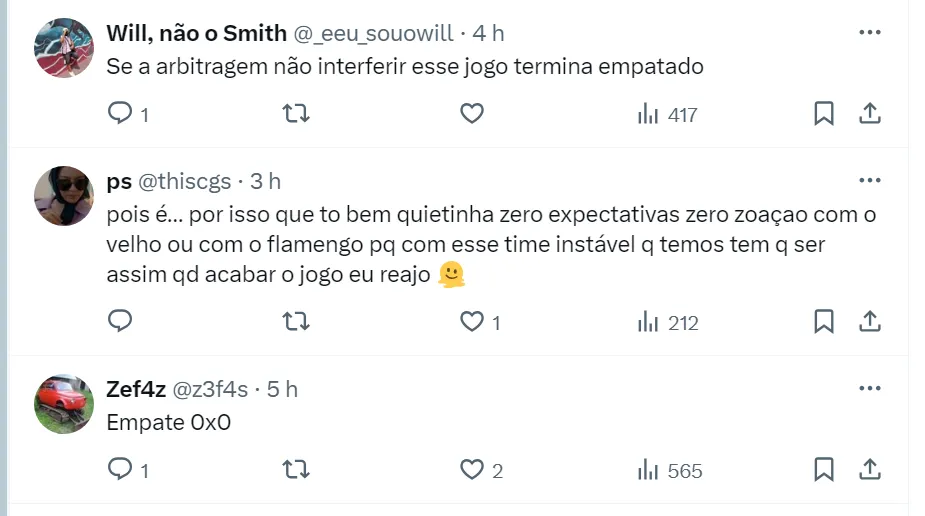Bookmark the tweet by @_eeu_souowill
The image size is (925, 516).
[823, 114]
